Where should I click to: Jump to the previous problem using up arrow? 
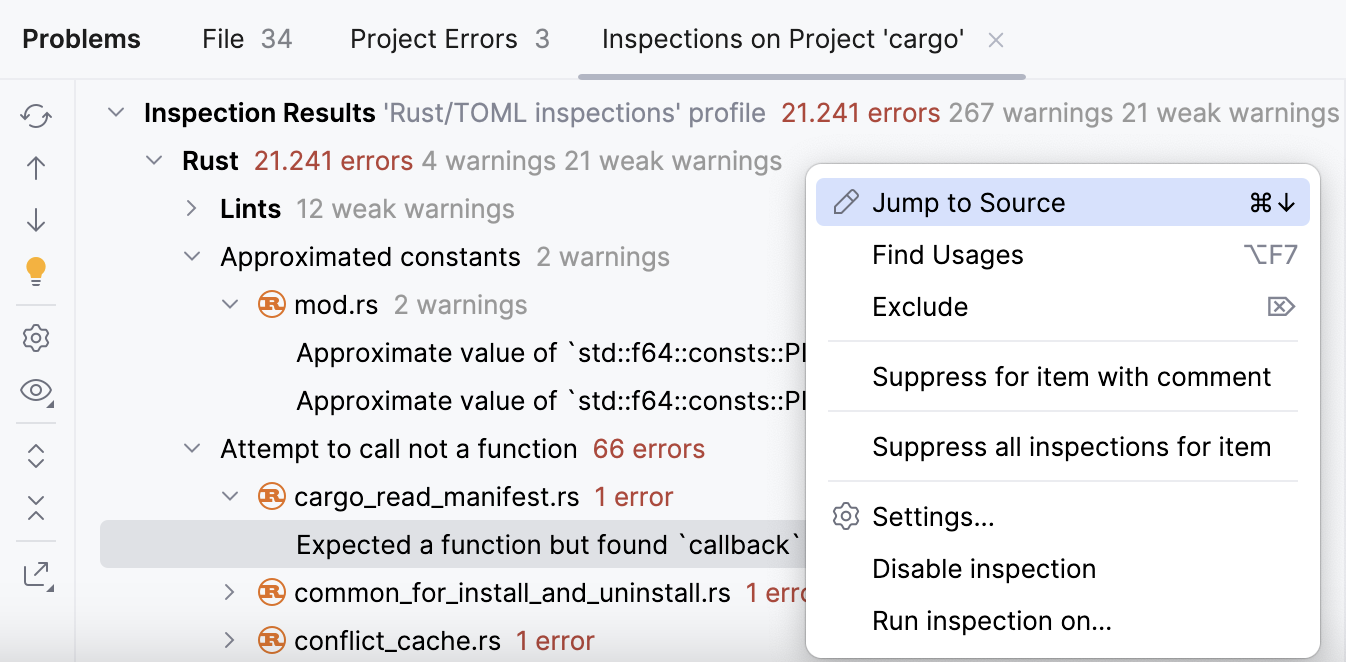(36, 168)
